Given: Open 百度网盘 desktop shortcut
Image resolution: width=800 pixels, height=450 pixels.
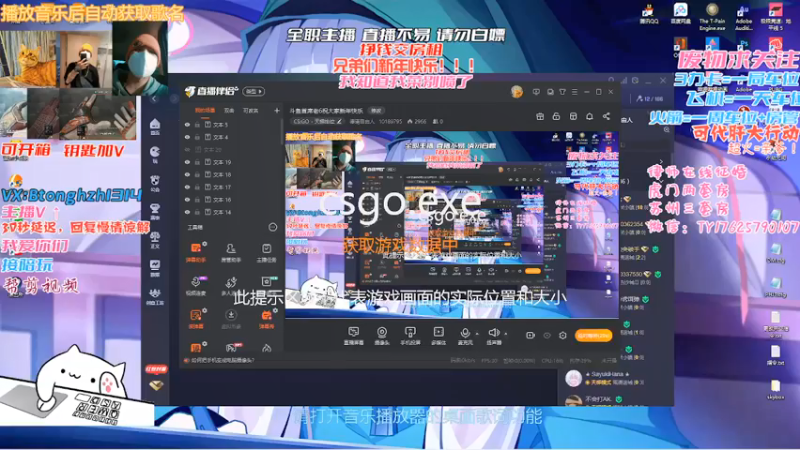Looking at the screenshot, I should click(680, 14).
